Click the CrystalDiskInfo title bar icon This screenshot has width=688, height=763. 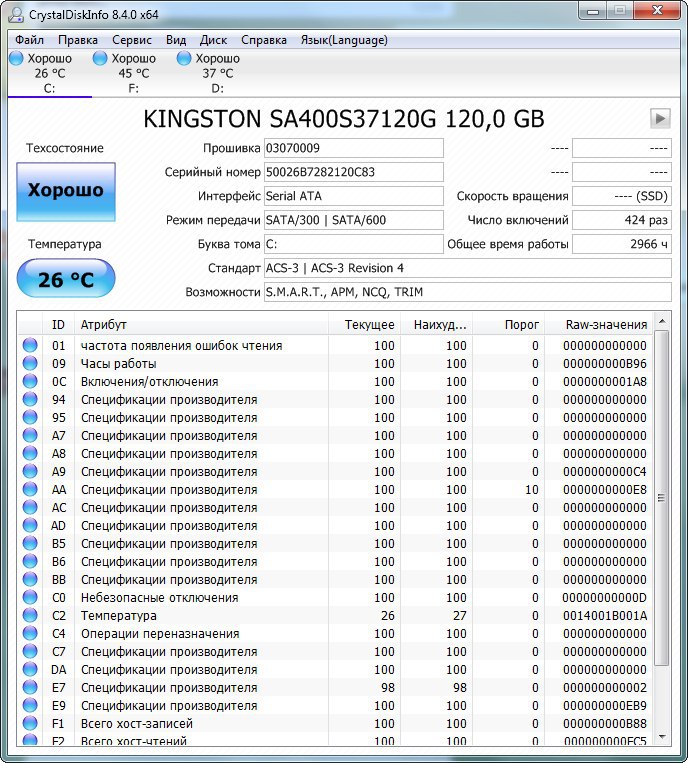pos(16,14)
